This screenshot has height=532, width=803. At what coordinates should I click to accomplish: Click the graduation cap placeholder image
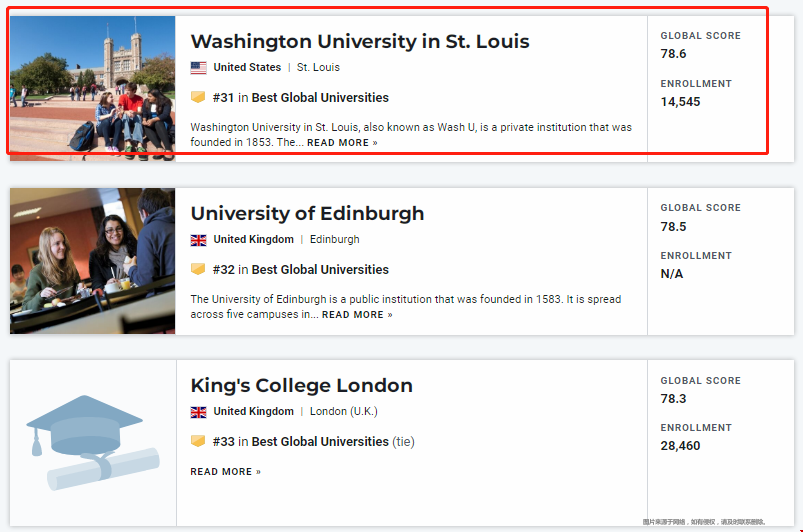92,443
